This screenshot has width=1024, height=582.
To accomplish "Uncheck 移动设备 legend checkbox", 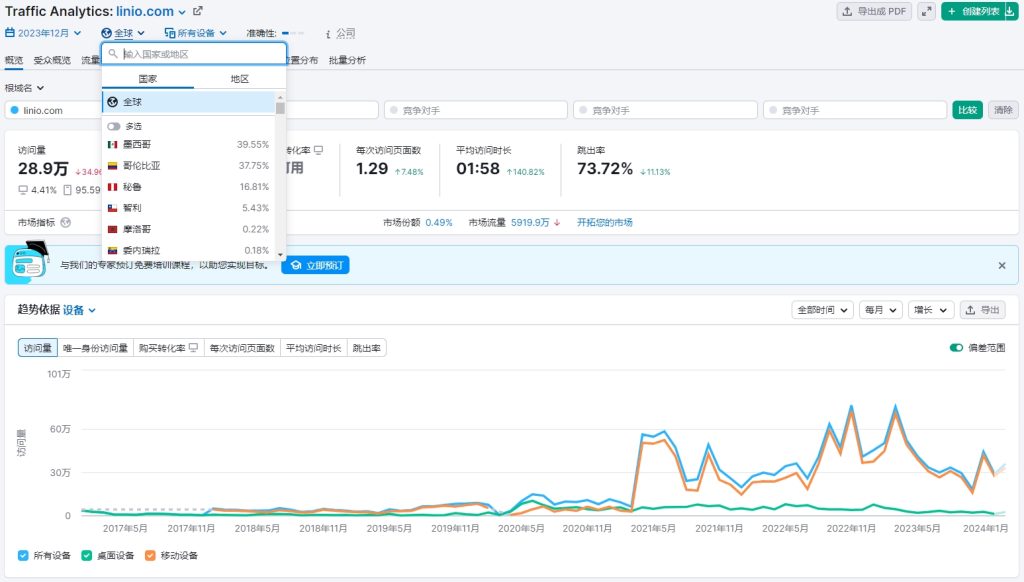I will [x=150, y=556].
